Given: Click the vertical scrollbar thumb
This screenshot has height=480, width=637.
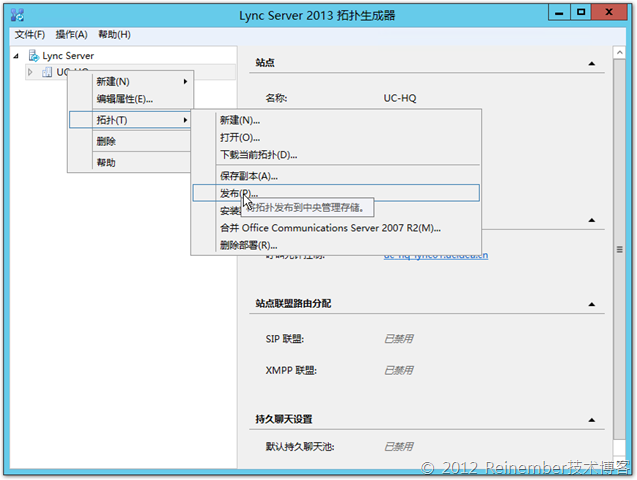Looking at the screenshot, I should (619, 249).
